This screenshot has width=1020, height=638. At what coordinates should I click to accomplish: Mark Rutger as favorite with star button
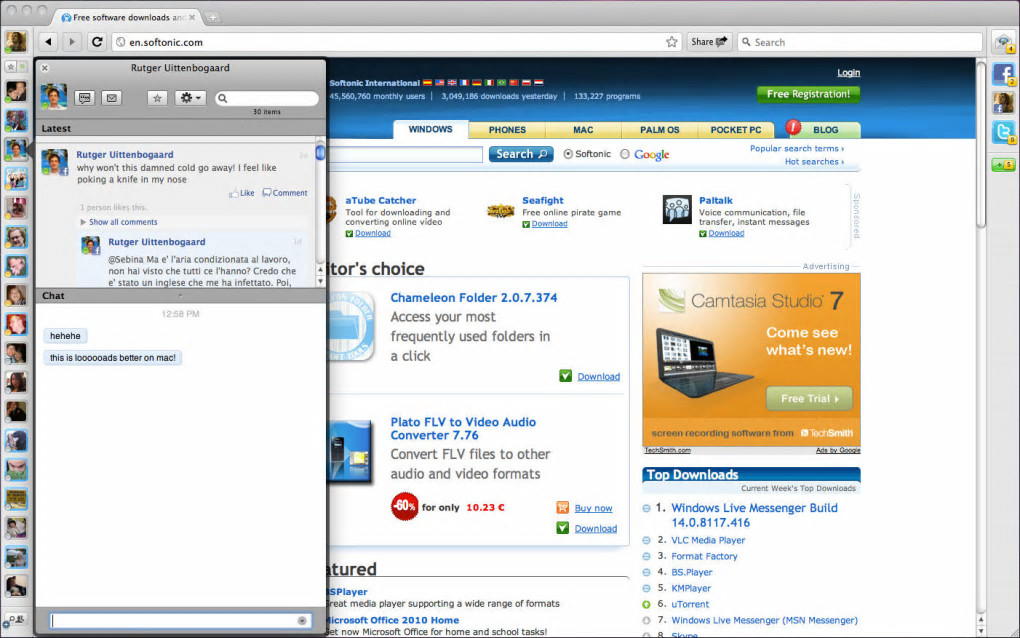click(x=157, y=98)
